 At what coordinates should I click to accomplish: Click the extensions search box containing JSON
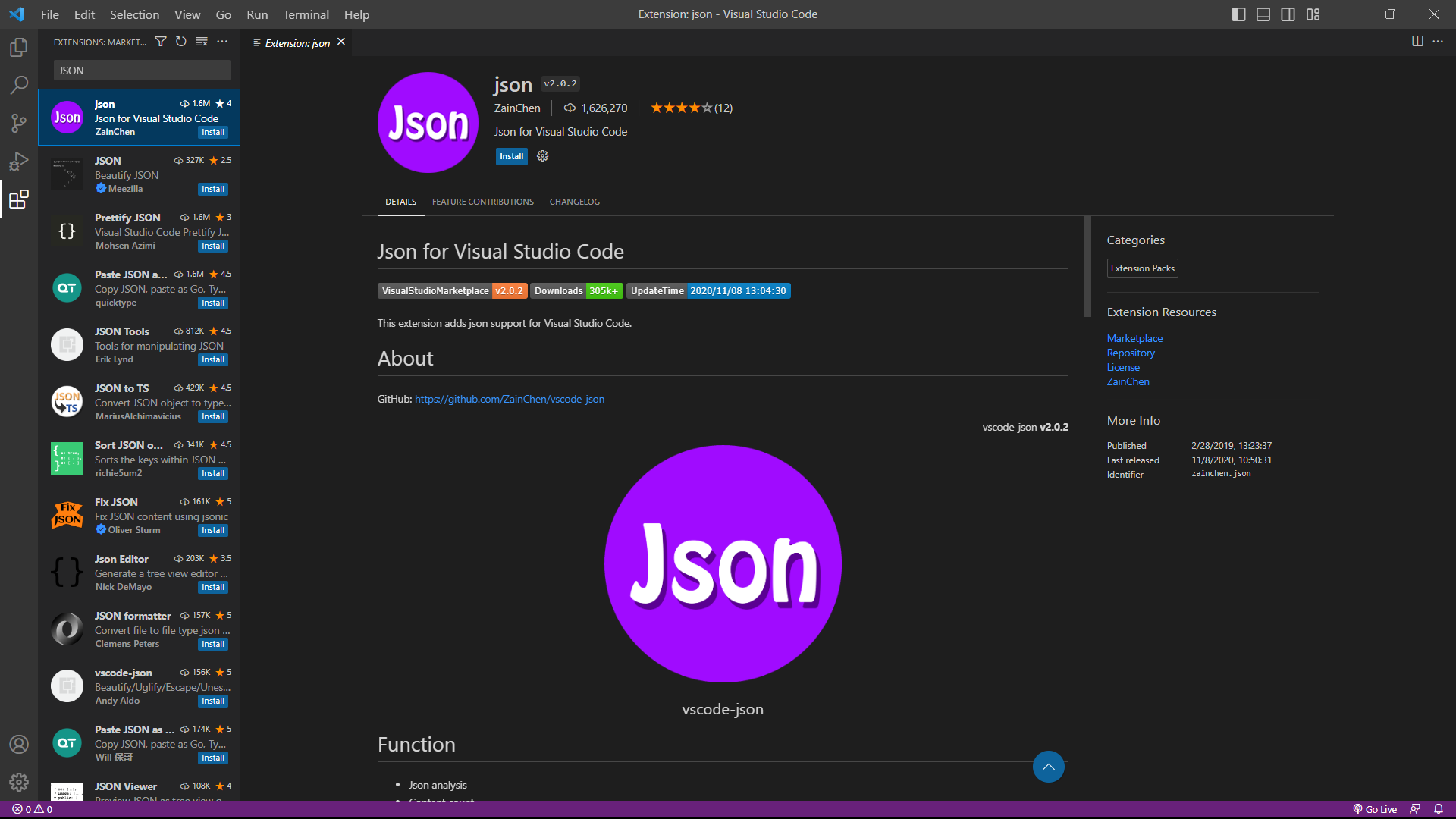142,71
